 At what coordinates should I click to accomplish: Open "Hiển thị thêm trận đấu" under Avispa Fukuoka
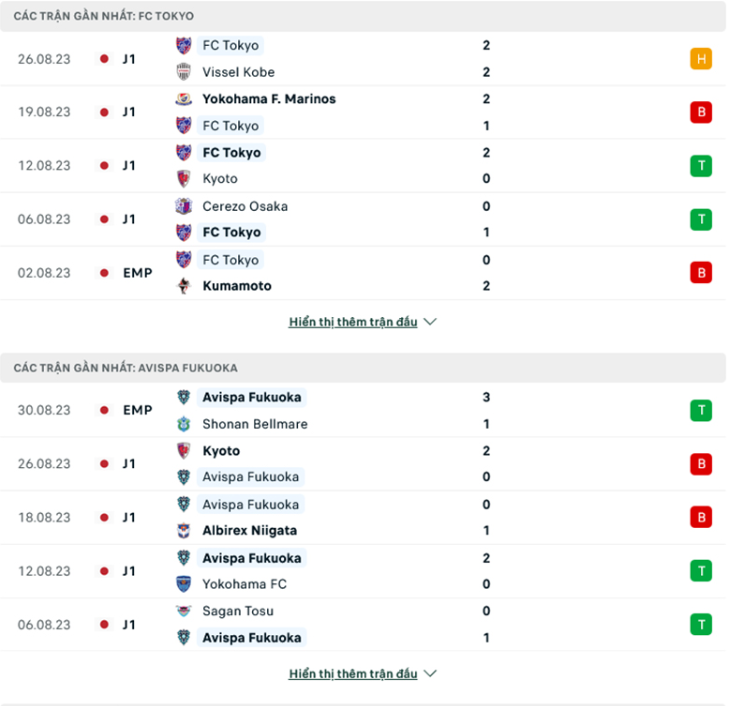353,674
